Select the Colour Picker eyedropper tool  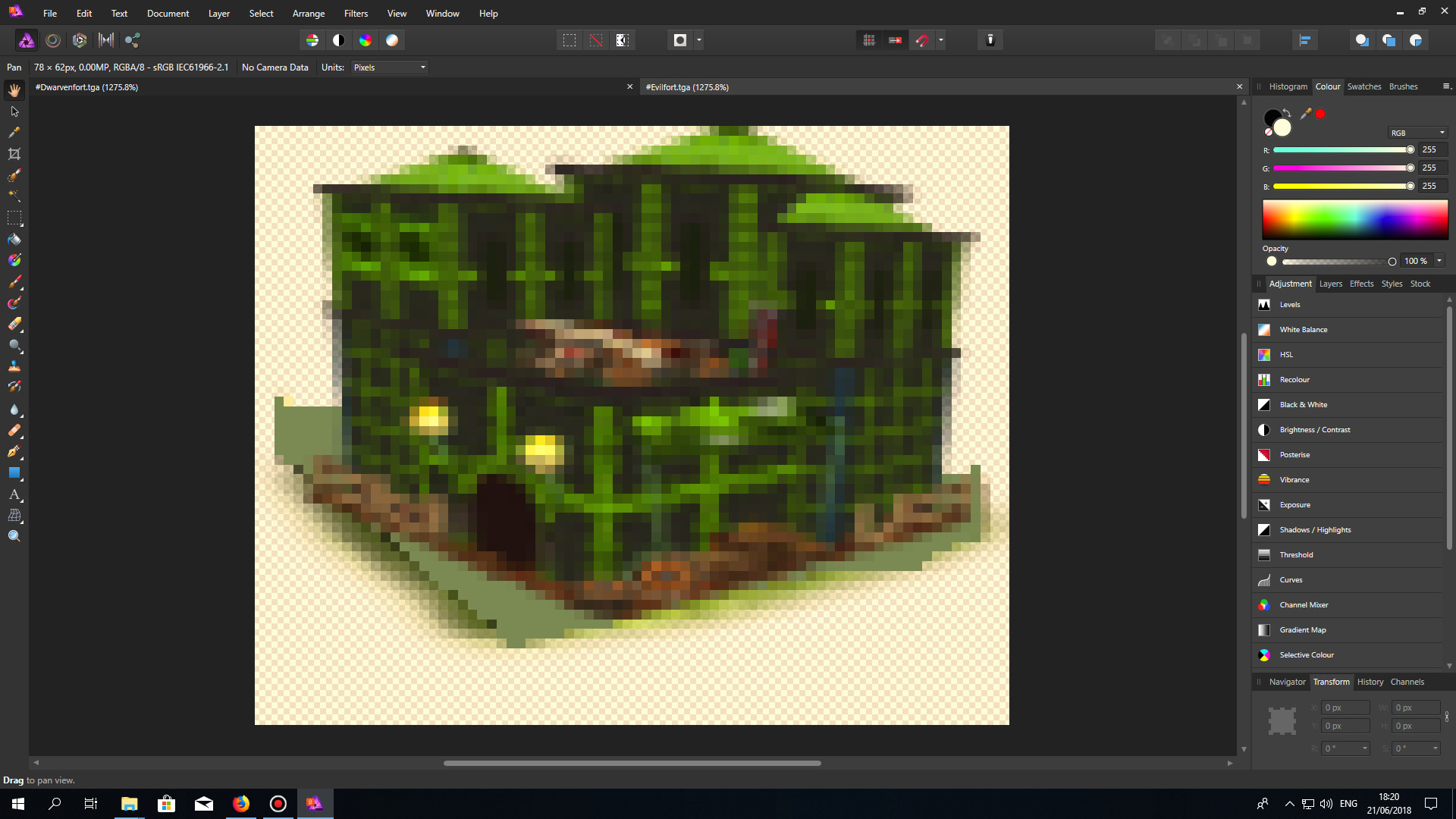pos(14,133)
